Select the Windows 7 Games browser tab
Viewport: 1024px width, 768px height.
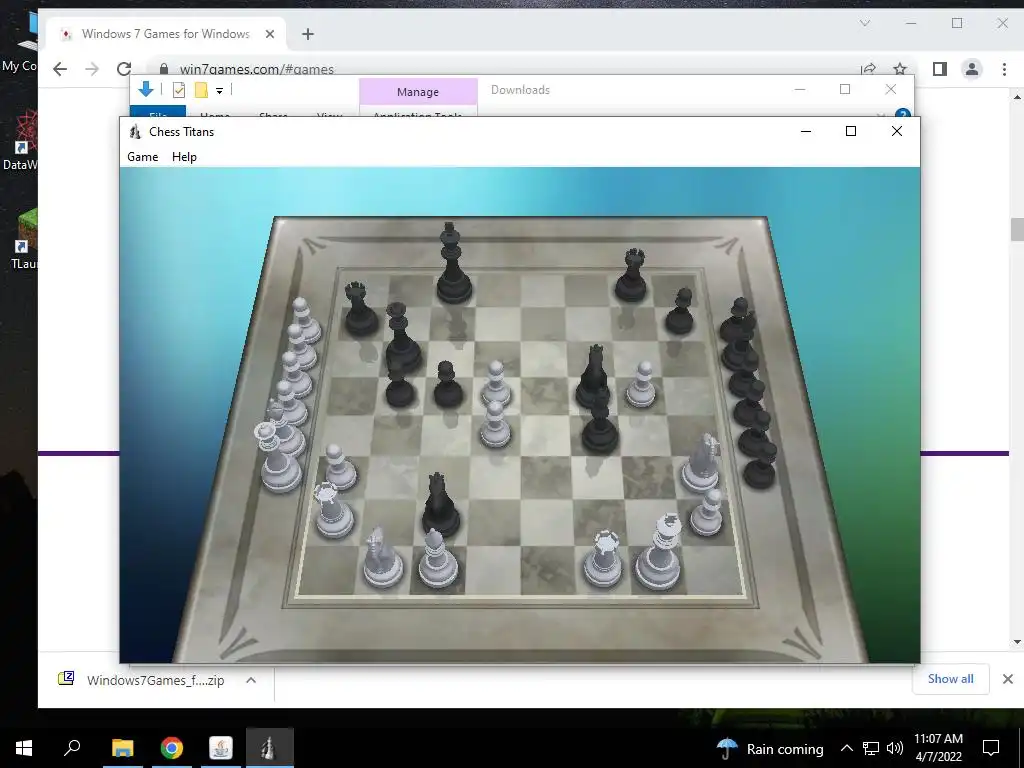coord(166,34)
